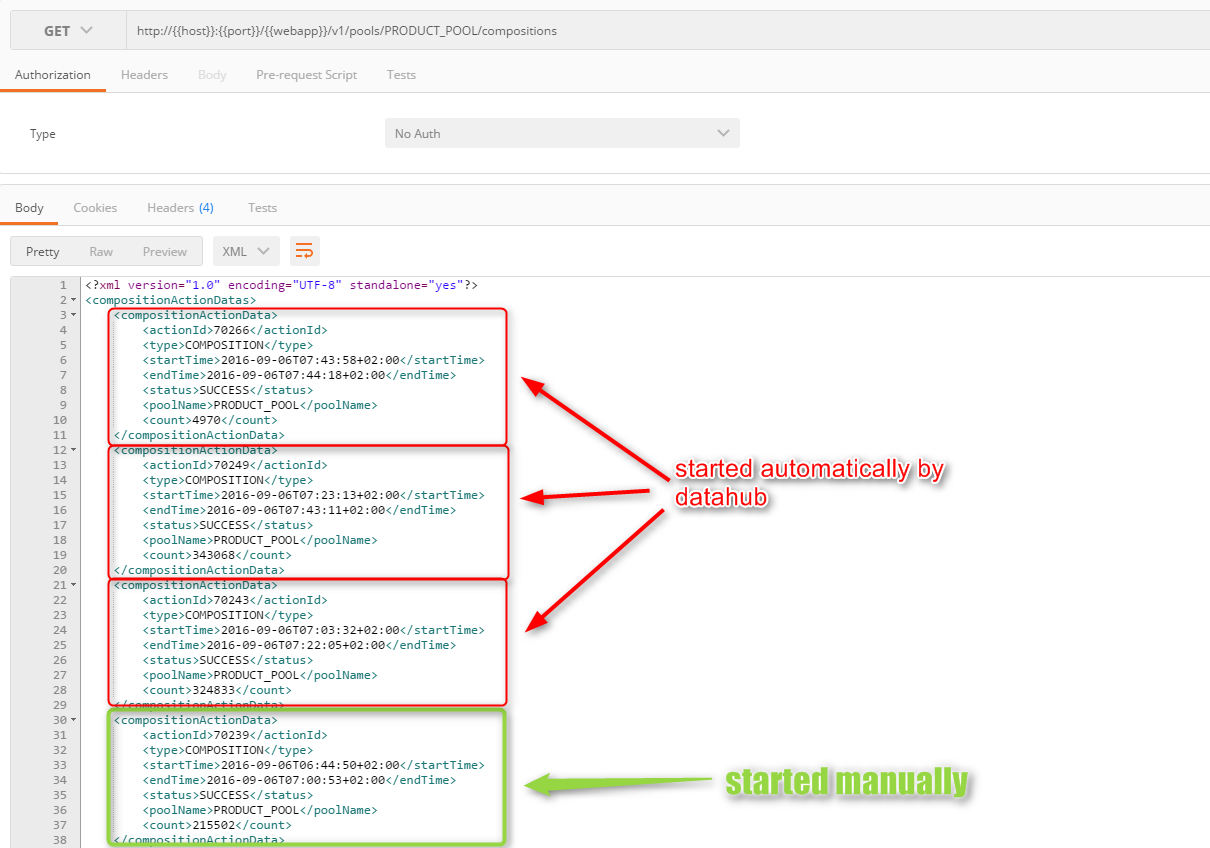
Task: Select the Pretty view button
Action: point(42,251)
